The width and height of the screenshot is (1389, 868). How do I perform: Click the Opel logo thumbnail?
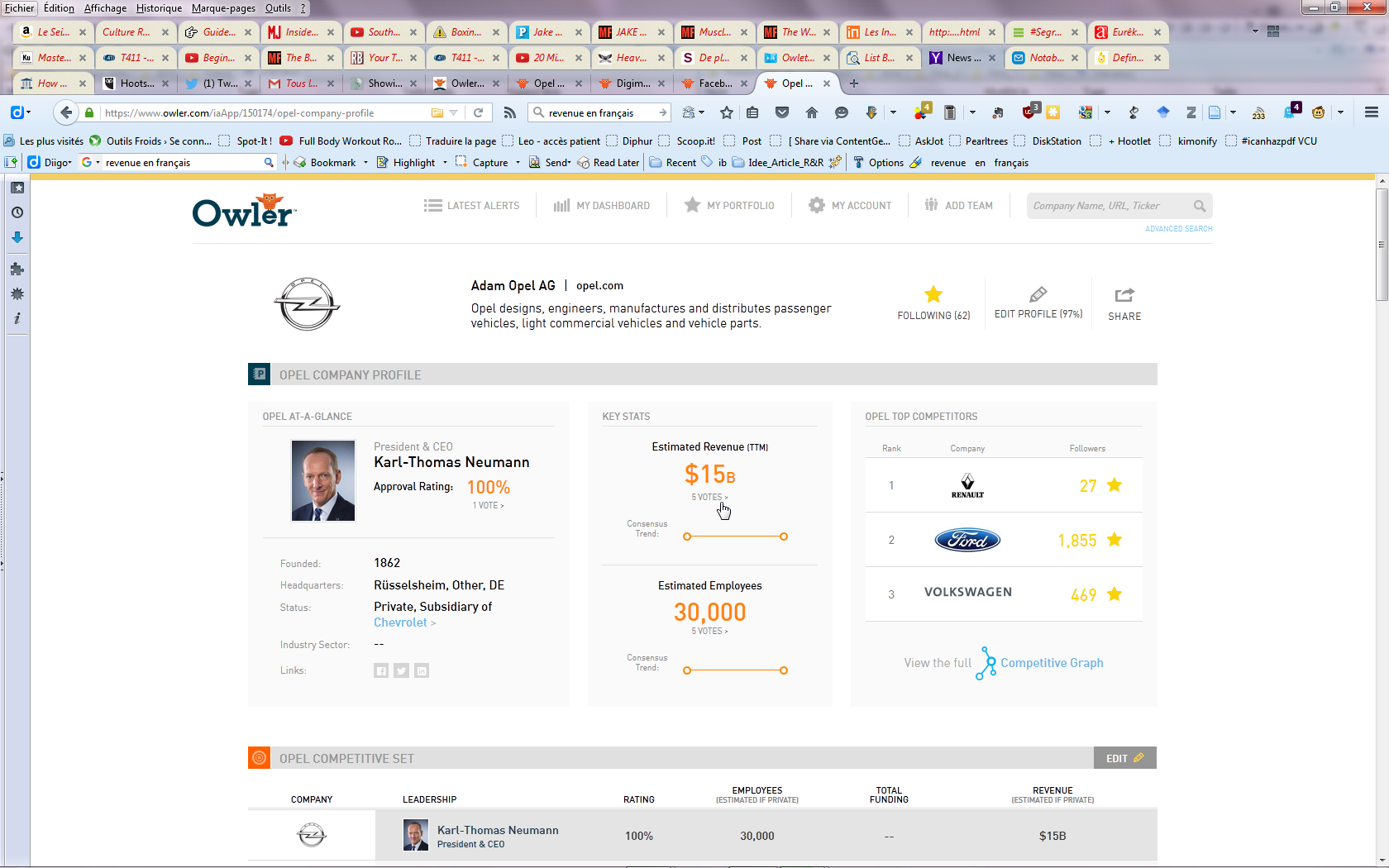click(307, 304)
